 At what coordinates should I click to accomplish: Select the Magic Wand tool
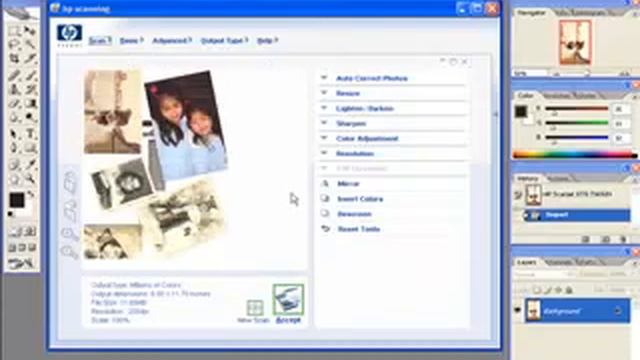29,44
